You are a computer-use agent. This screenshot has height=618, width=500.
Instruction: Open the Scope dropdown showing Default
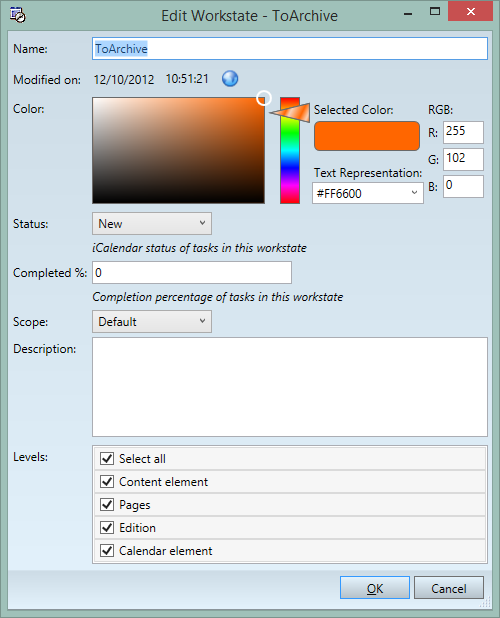click(x=152, y=322)
